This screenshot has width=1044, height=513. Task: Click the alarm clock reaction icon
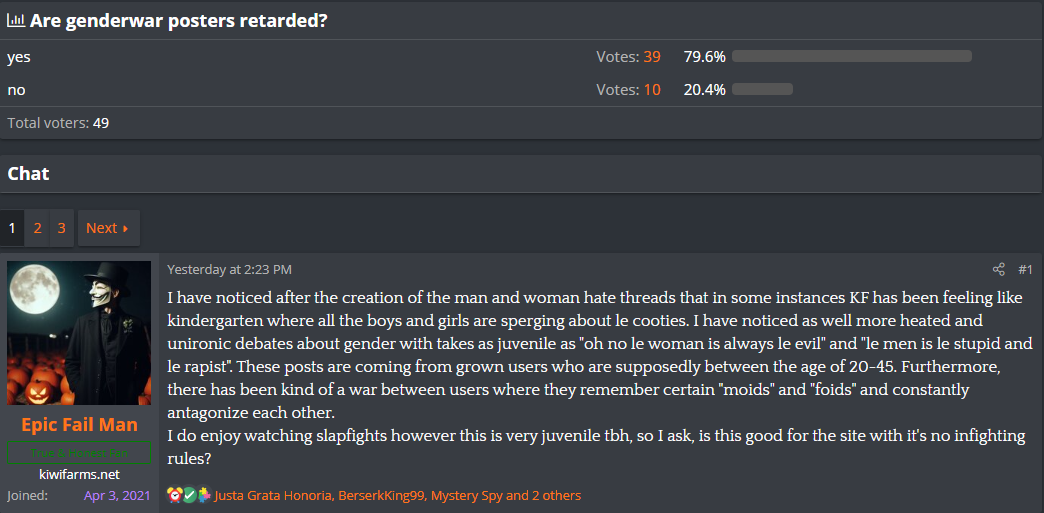[174, 495]
